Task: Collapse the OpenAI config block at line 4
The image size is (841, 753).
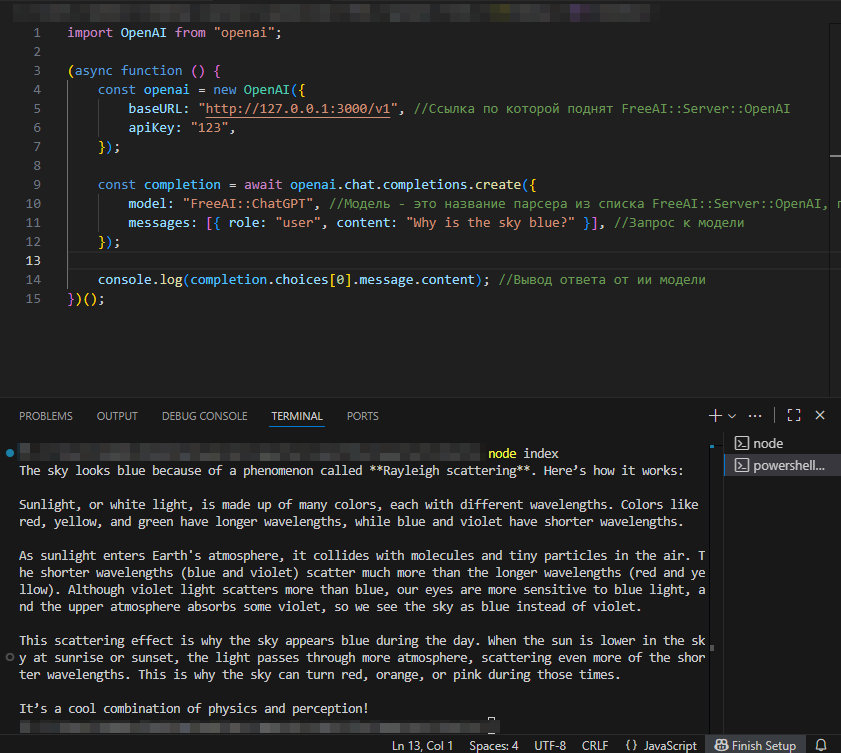Action: [55, 89]
